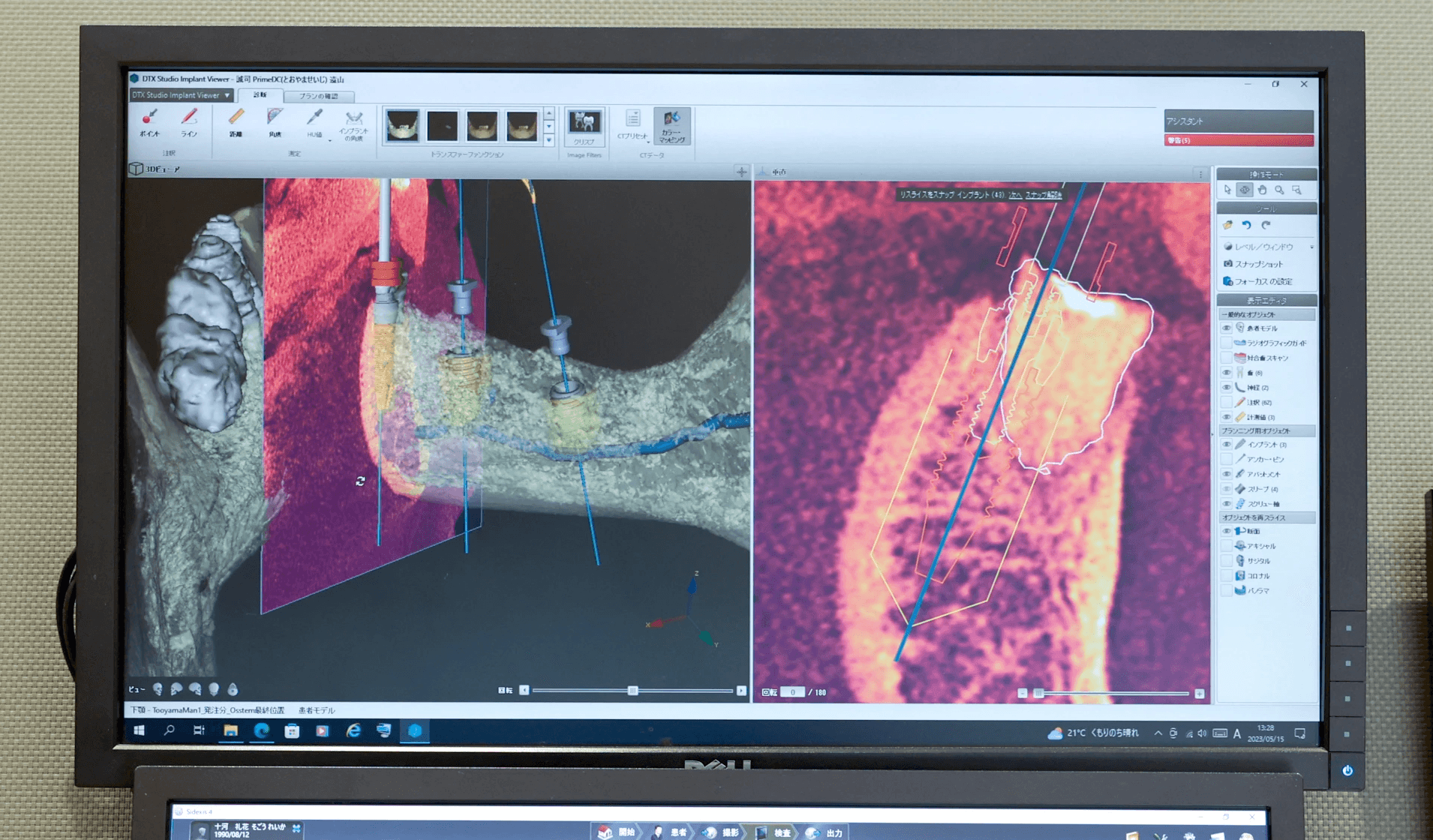
Task: Show anchor pins (アンカーピン) layer
Action: (1227, 459)
